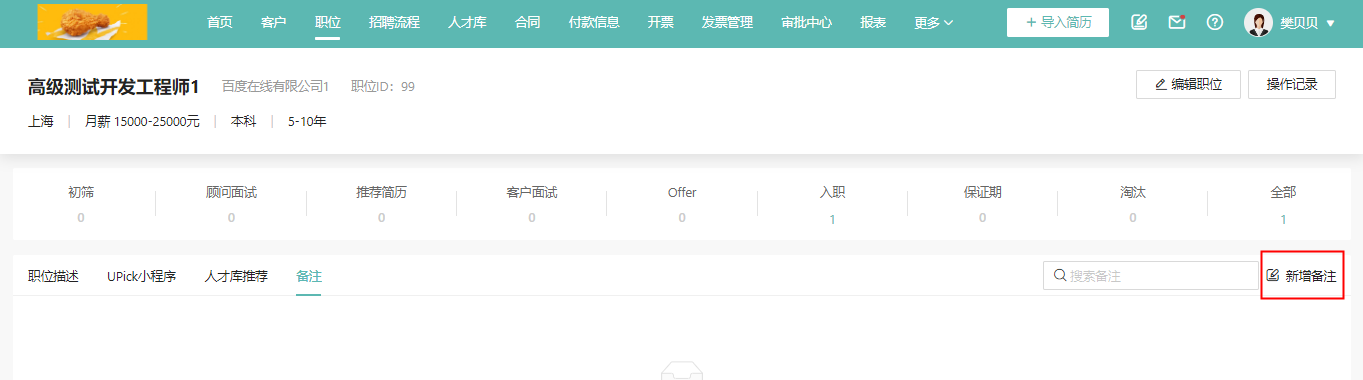Go to 审批中心
This screenshot has height=380, width=1363.
(806, 22)
